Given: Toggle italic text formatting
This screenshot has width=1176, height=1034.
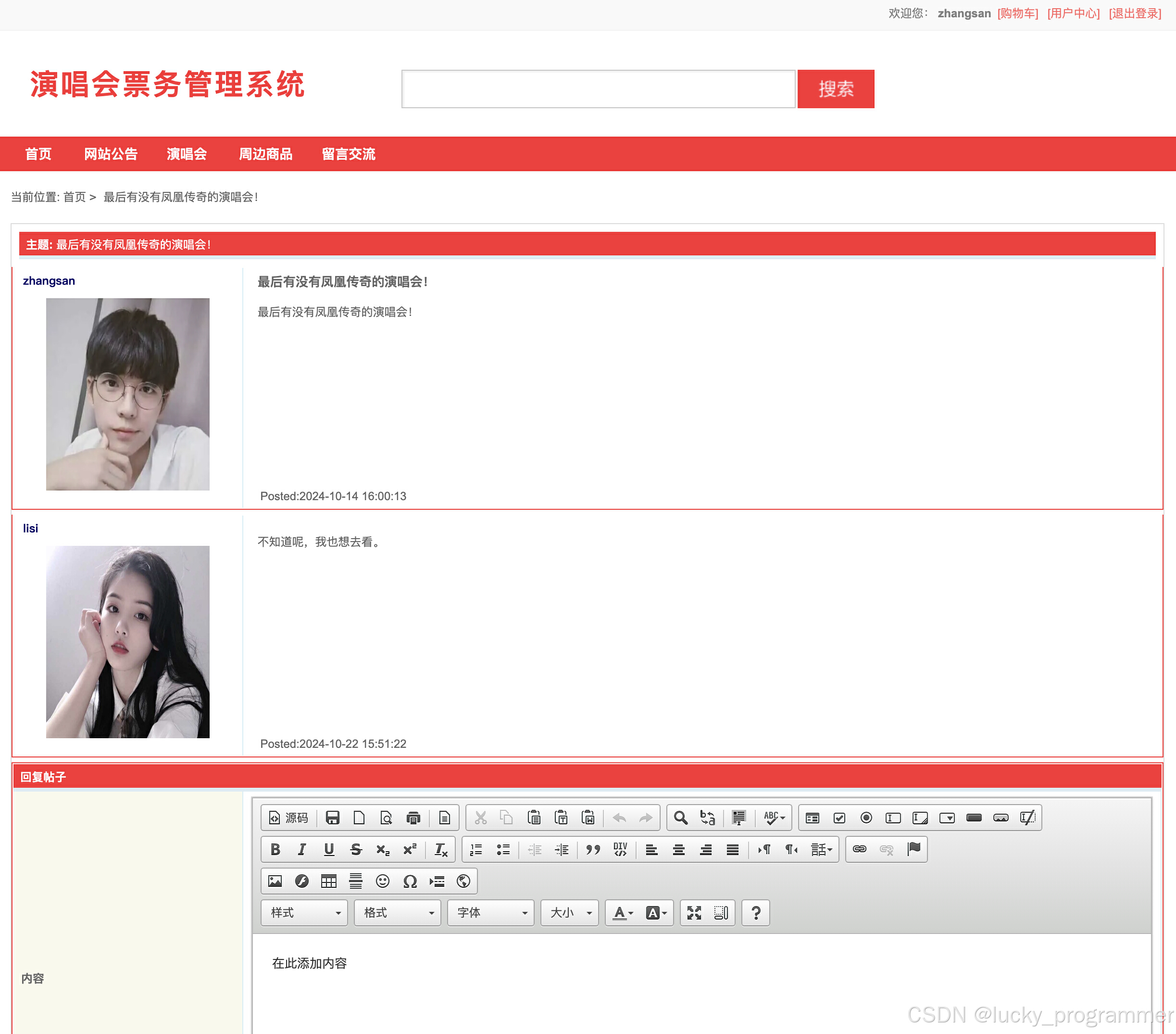Looking at the screenshot, I should click(x=301, y=849).
